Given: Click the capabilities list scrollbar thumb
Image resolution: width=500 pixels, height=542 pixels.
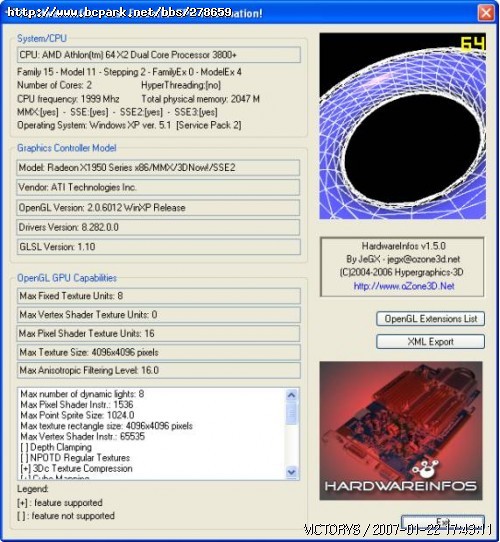Looking at the screenshot, I should [x=291, y=412].
